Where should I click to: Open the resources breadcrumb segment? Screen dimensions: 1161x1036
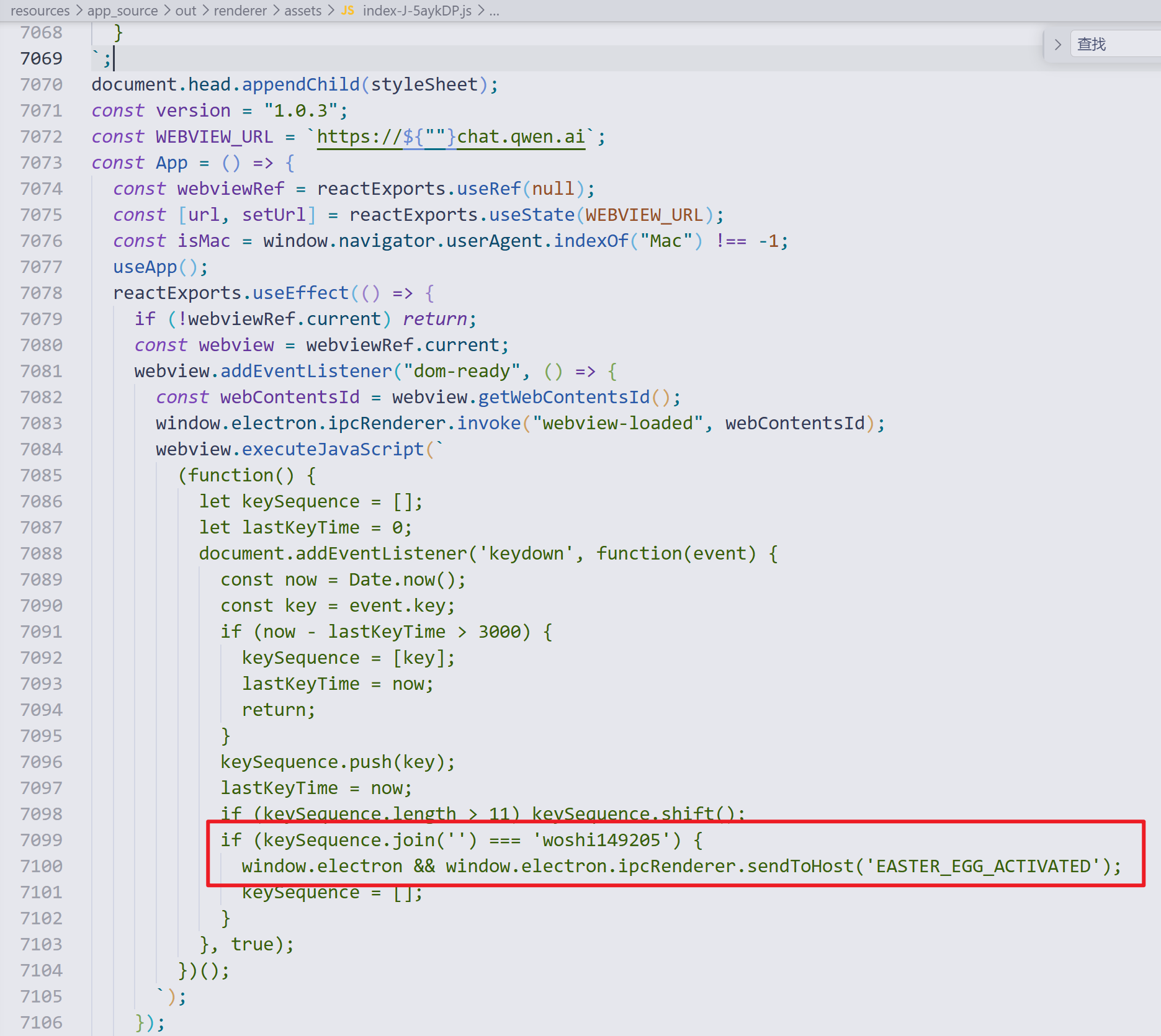[x=40, y=11]
